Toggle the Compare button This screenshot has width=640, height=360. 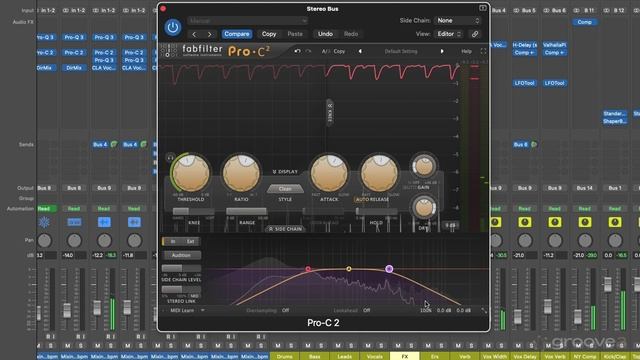(237, 34)
